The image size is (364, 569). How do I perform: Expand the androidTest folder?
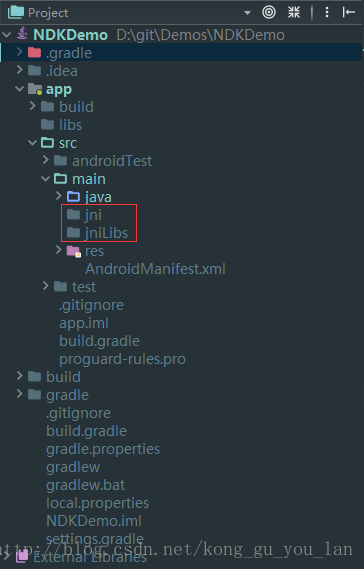tap(46, 160)
